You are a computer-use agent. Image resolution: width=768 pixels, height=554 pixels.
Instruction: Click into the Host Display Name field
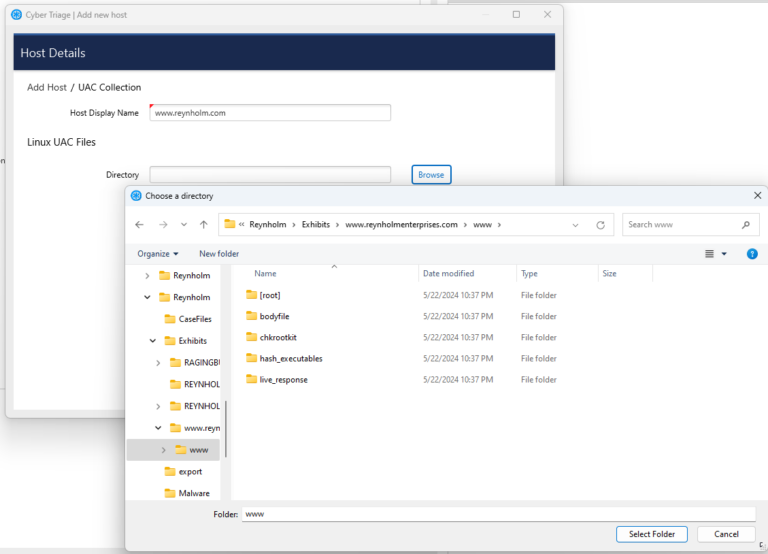270,113
